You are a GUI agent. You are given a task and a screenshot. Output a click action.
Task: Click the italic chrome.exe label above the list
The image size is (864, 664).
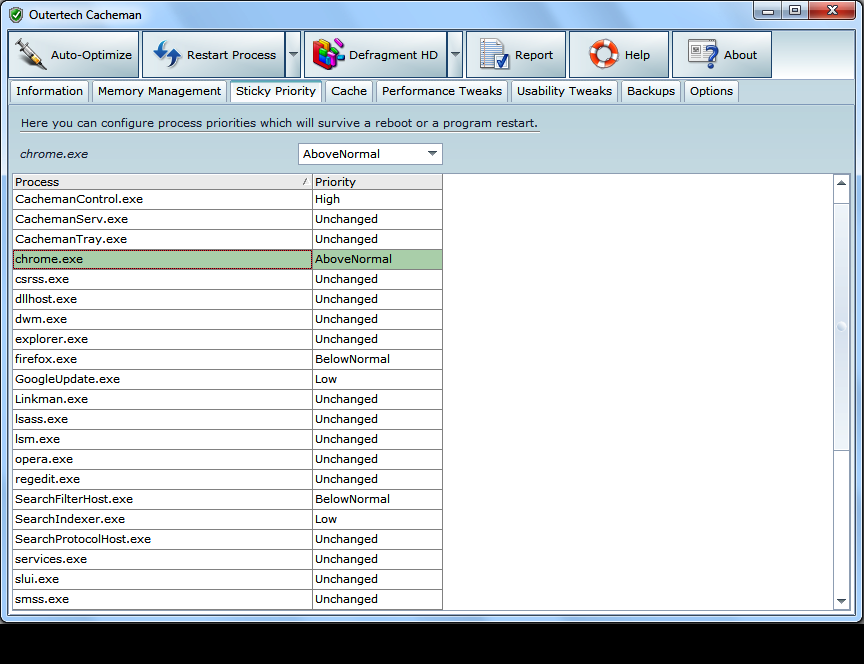click(54, 154)
